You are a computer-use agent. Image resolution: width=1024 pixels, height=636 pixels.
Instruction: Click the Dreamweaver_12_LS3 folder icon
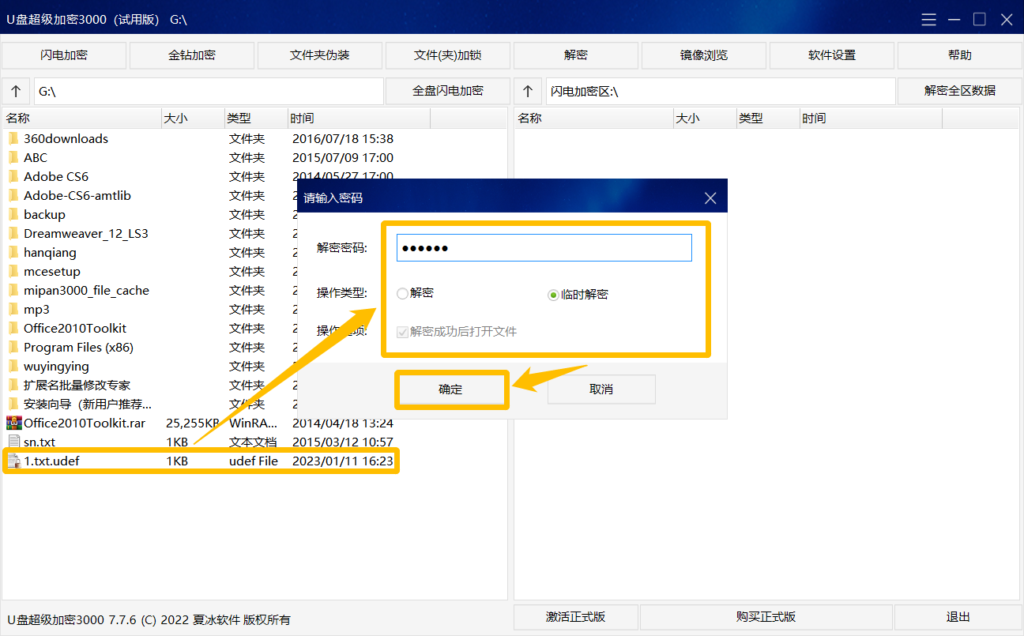pos(13,233)
